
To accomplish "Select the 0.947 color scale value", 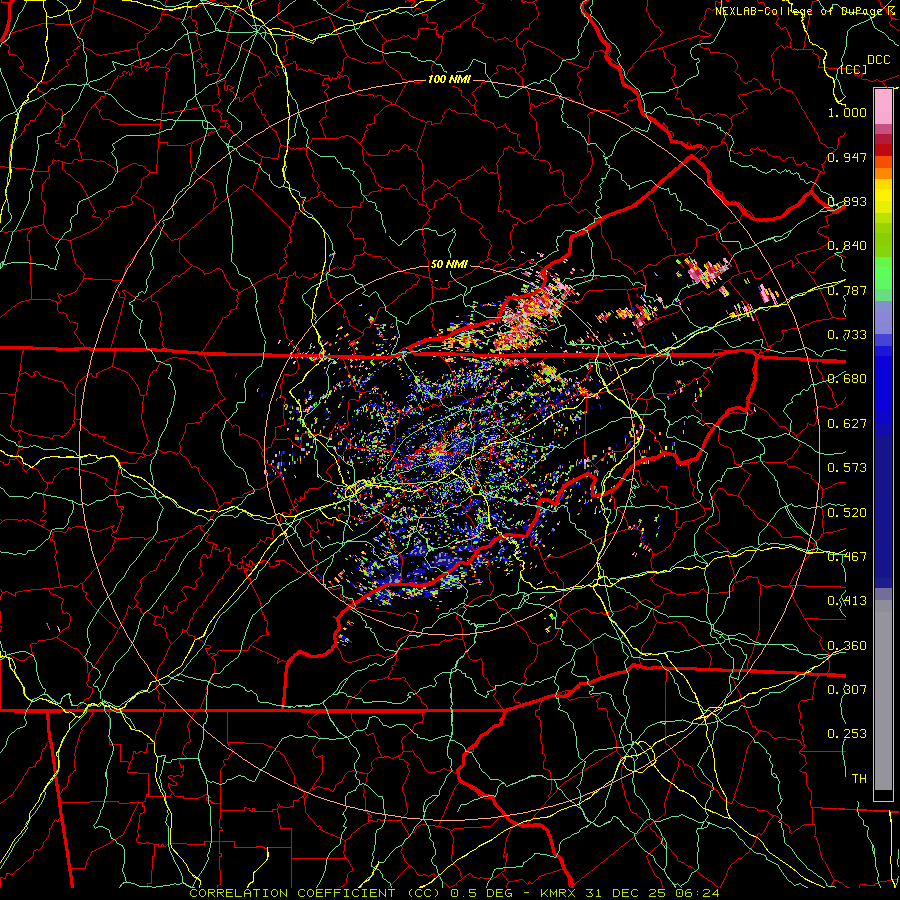I will (847, 157).
